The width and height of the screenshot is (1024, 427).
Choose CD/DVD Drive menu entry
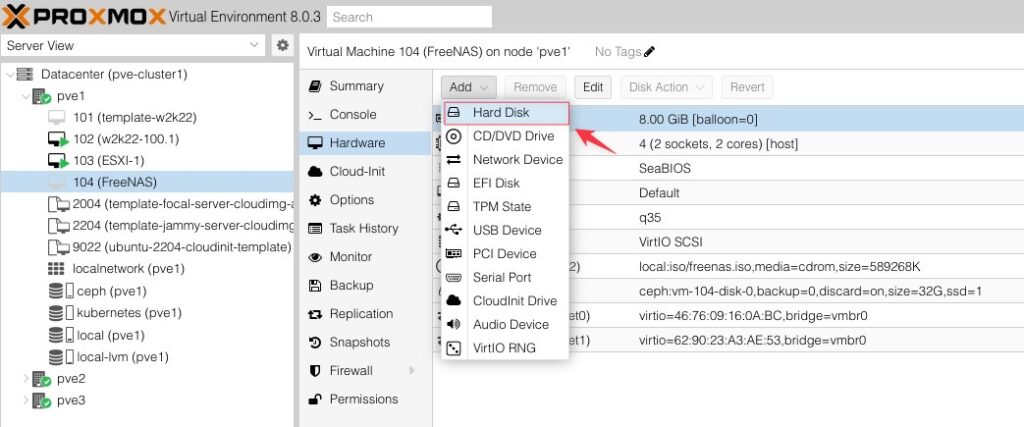[x=505, y=136]
